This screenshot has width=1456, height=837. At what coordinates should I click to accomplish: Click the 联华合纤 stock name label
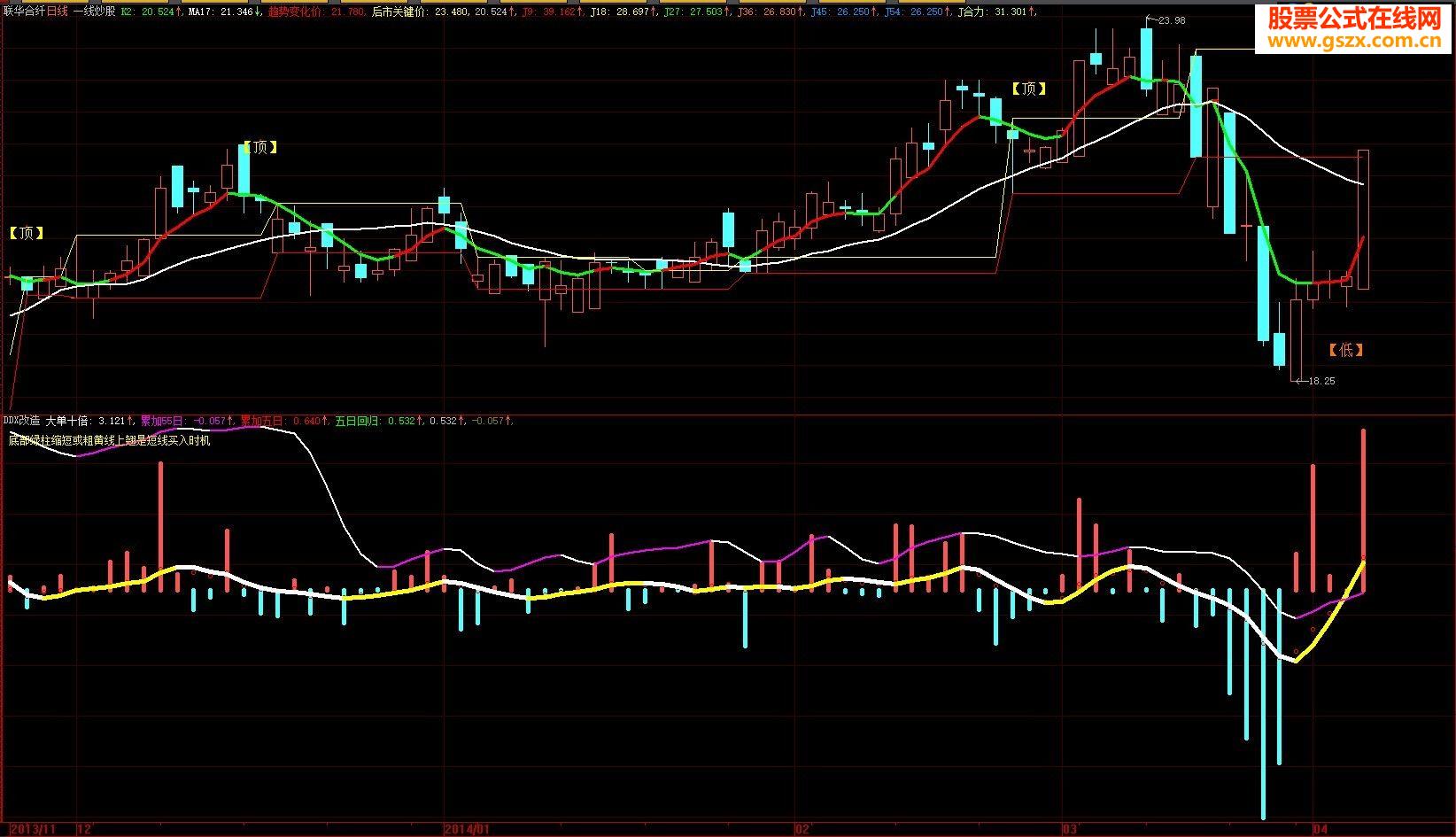click(24, 12)
